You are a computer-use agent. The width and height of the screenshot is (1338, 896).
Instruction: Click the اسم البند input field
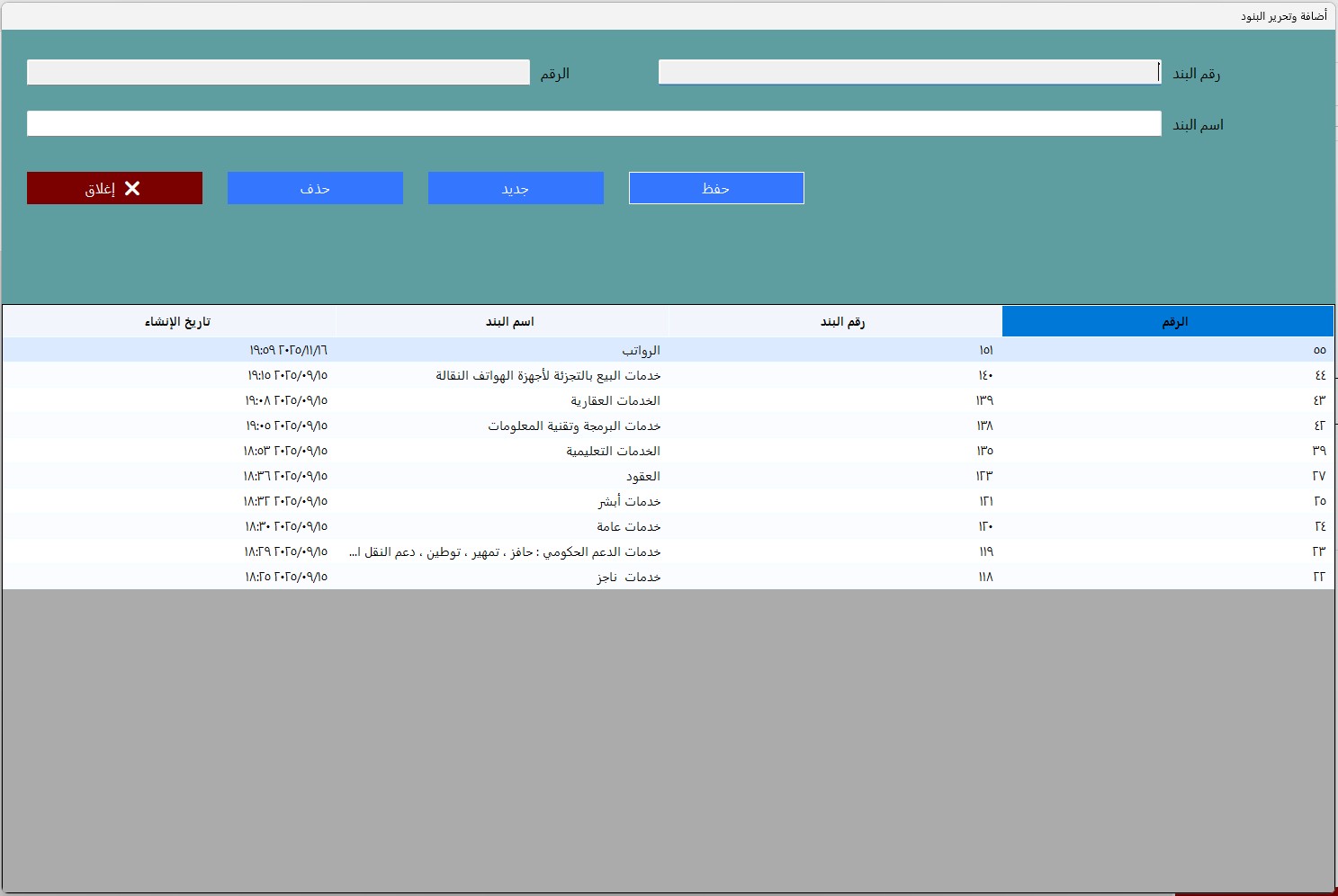(x=594, y=122)
